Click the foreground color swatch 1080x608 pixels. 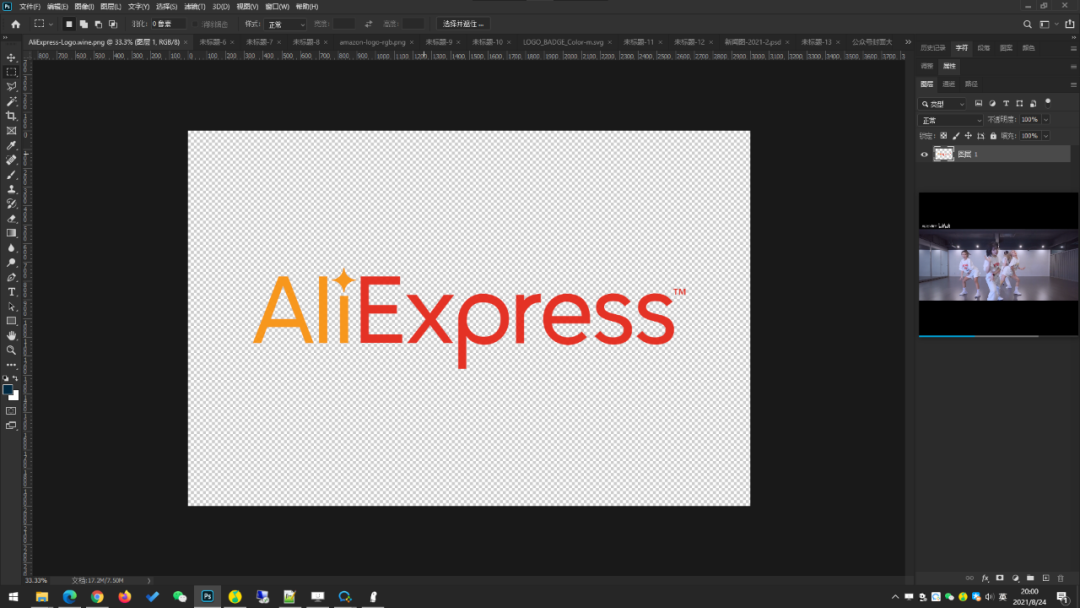[8, 390]
